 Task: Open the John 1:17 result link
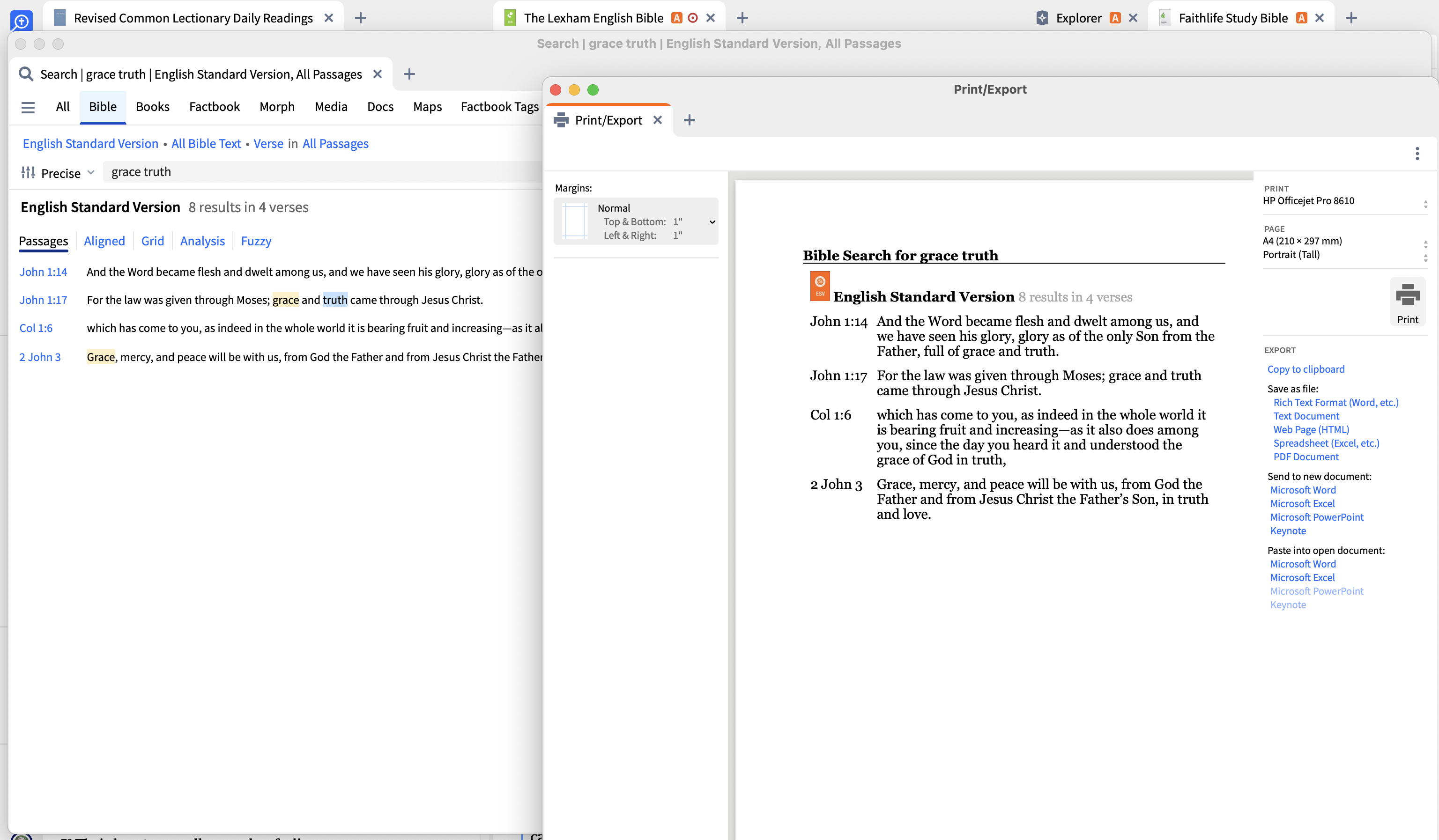tap(44, 300)
